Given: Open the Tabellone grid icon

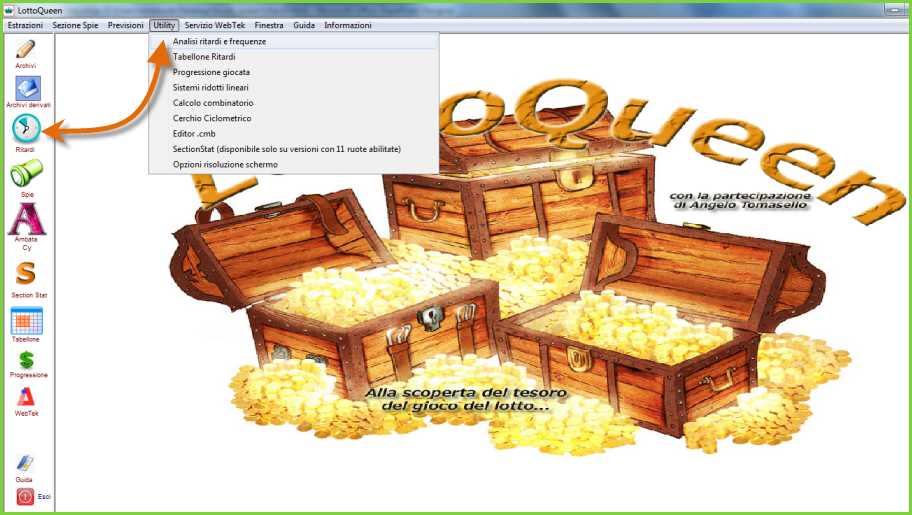Looking at the screenshot, I should pos(26,321).
